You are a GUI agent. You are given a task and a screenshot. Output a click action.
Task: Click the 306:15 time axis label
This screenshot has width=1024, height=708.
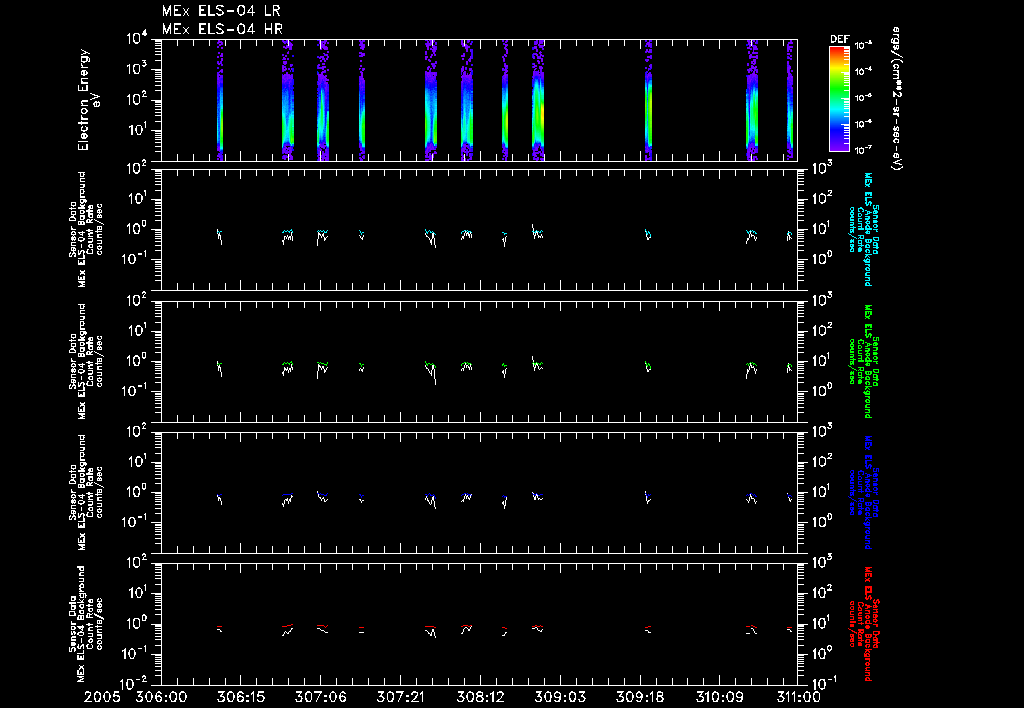[x=241, y=697]
